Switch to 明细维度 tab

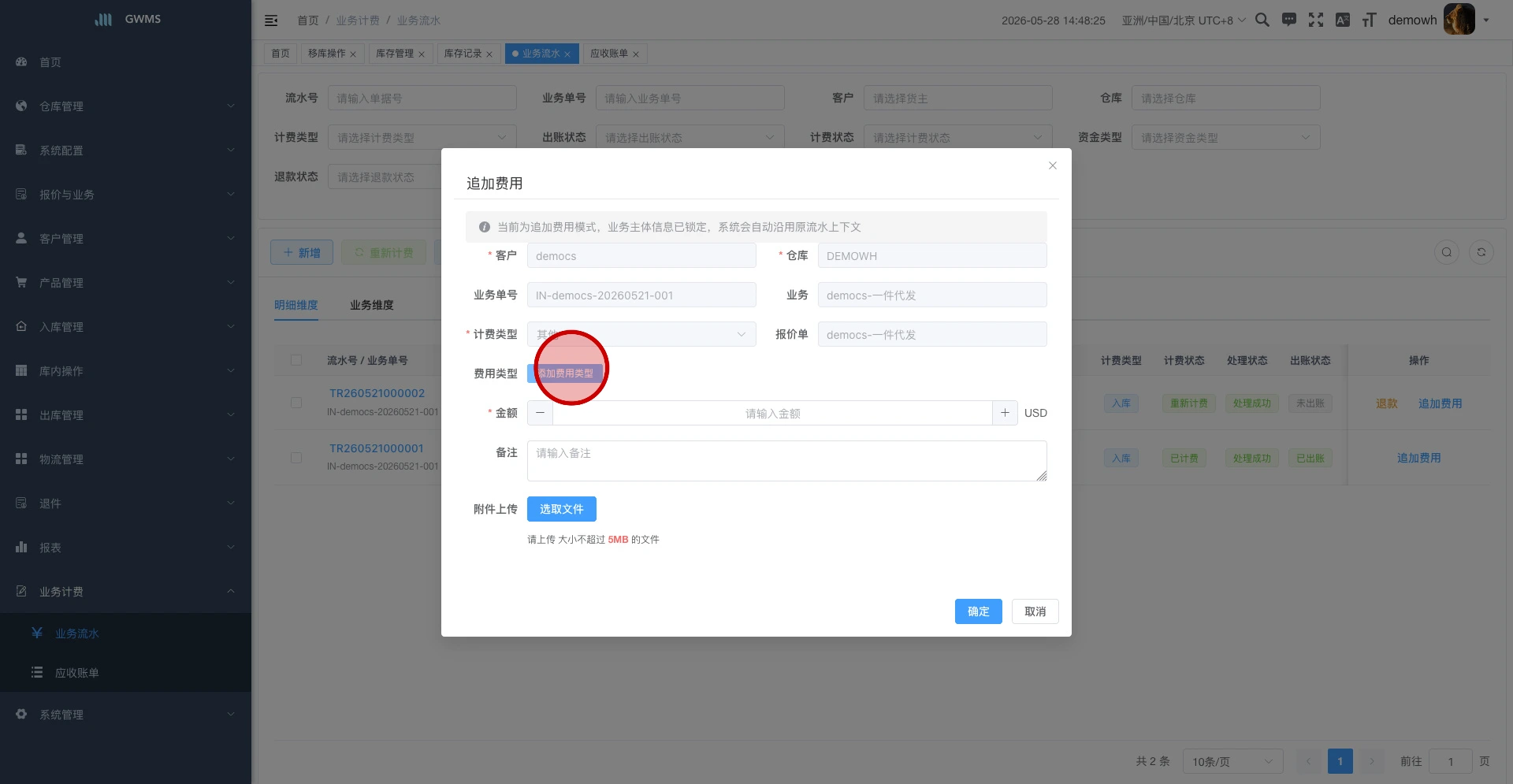[x=296, y=305]
